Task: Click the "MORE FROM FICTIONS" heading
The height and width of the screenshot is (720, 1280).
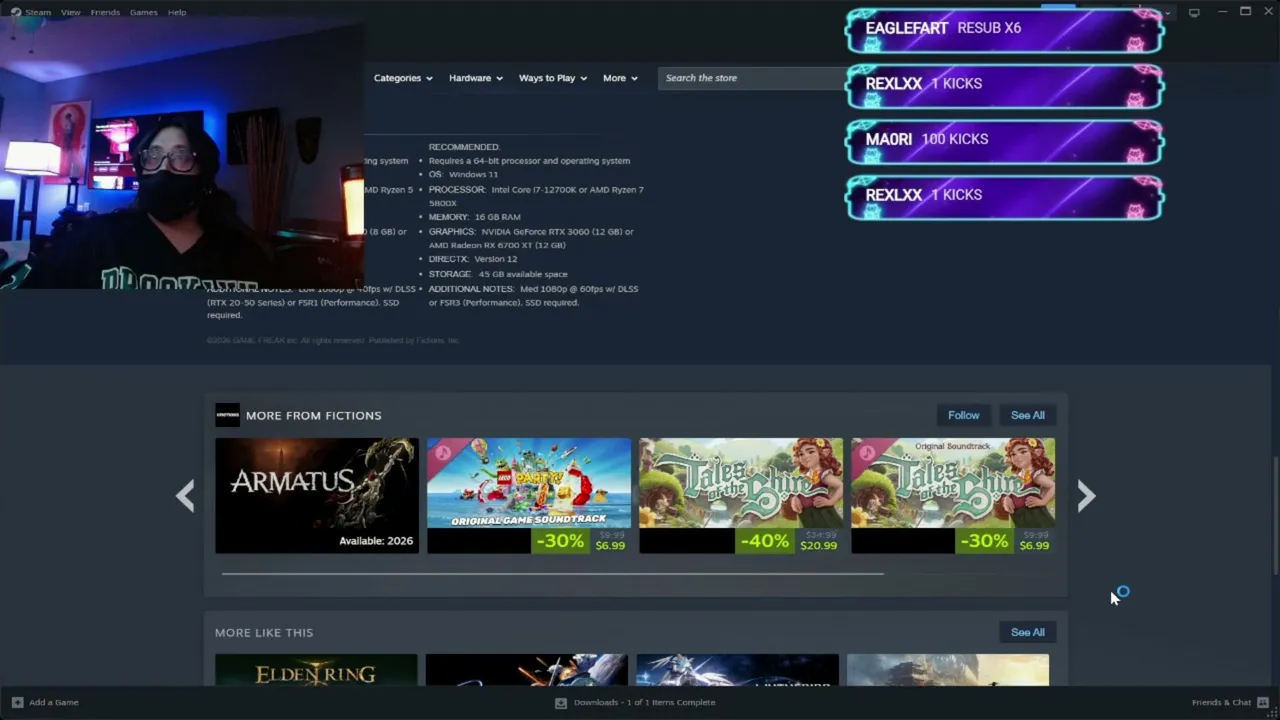Action: point(314,415)
